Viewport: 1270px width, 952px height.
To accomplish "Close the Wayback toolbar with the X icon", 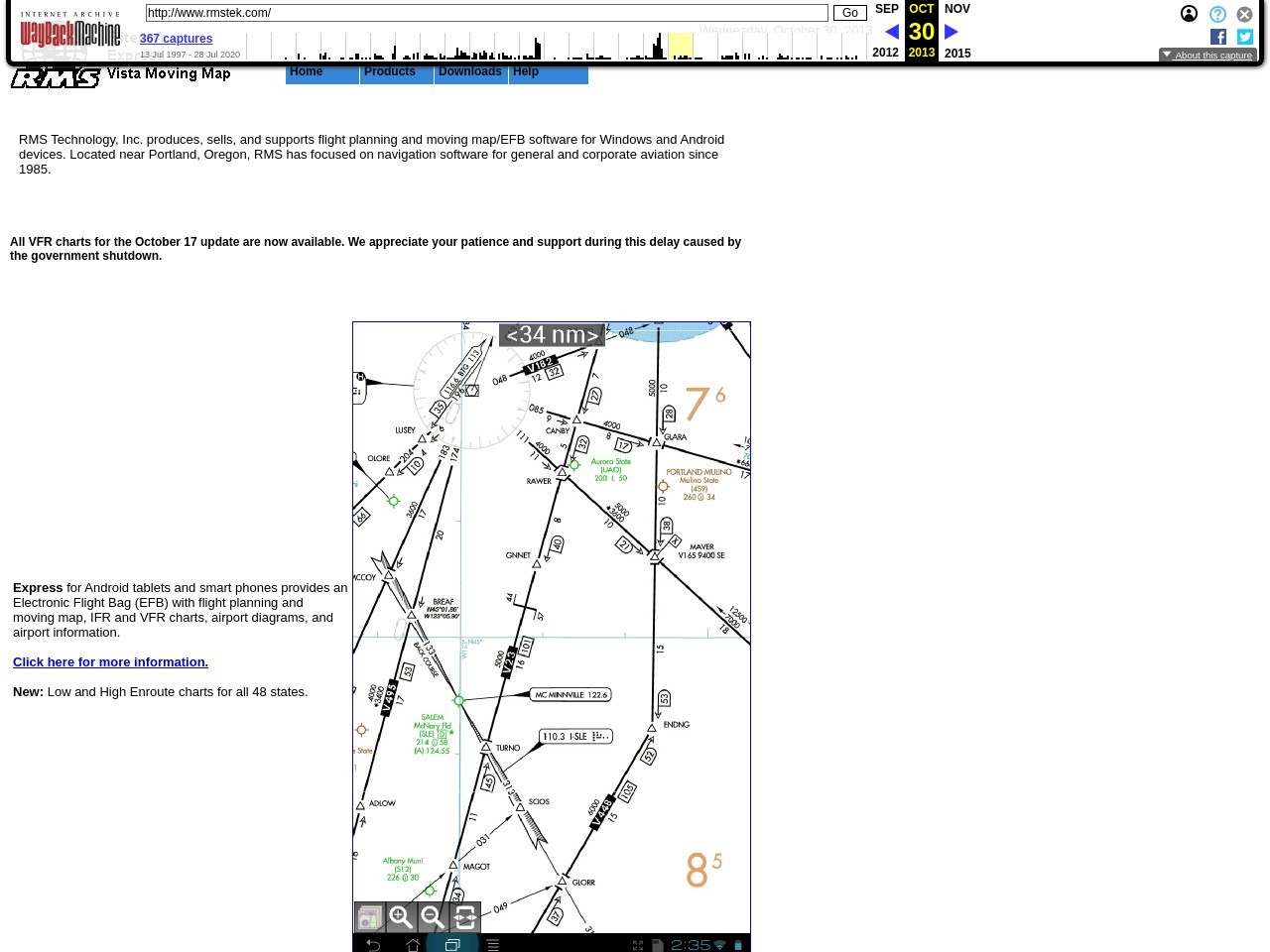I will click(1244, 14).
